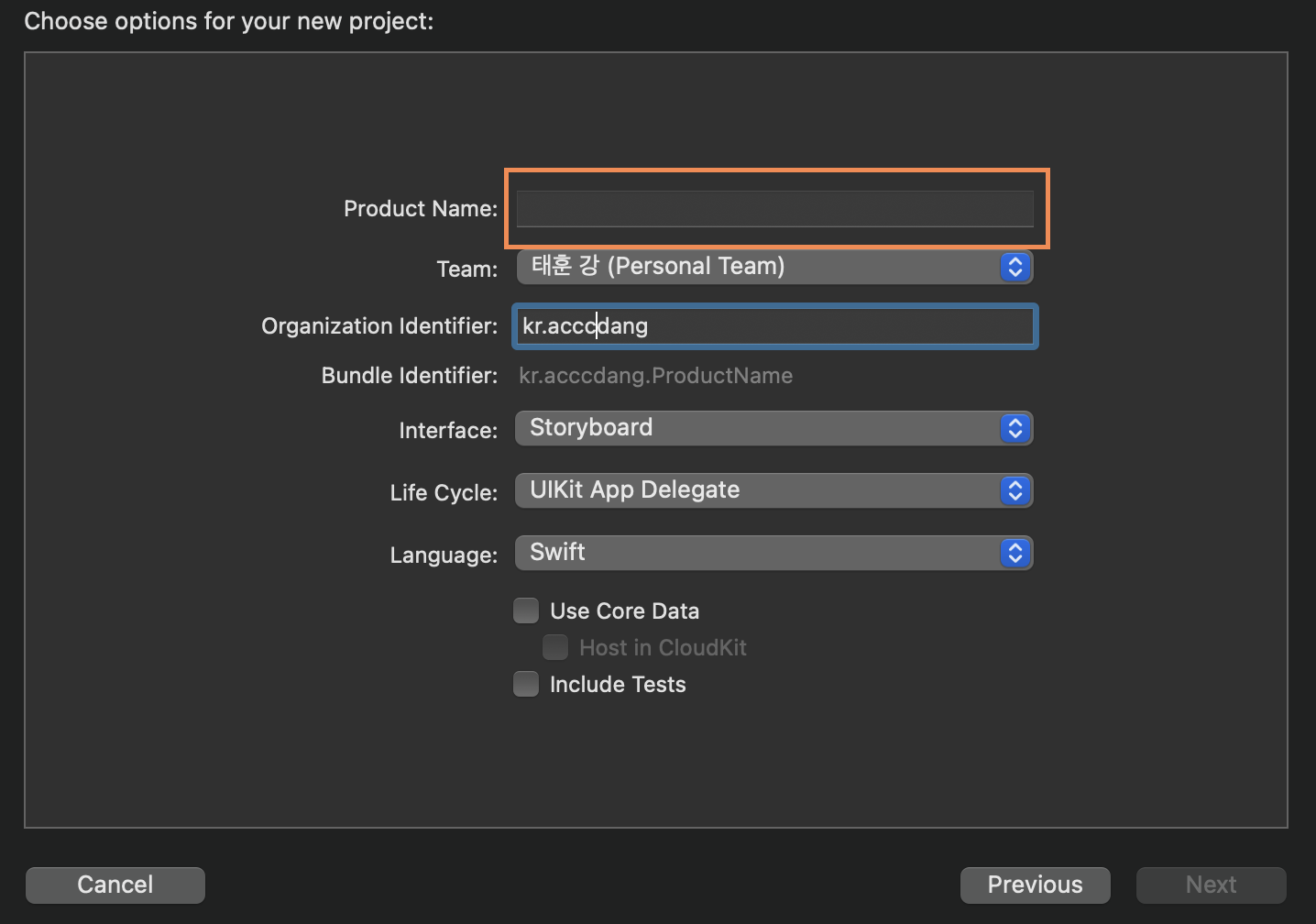The image size is (1316, 924).
Task: Click the "Product Name:" label
Action: coord(421,209)
